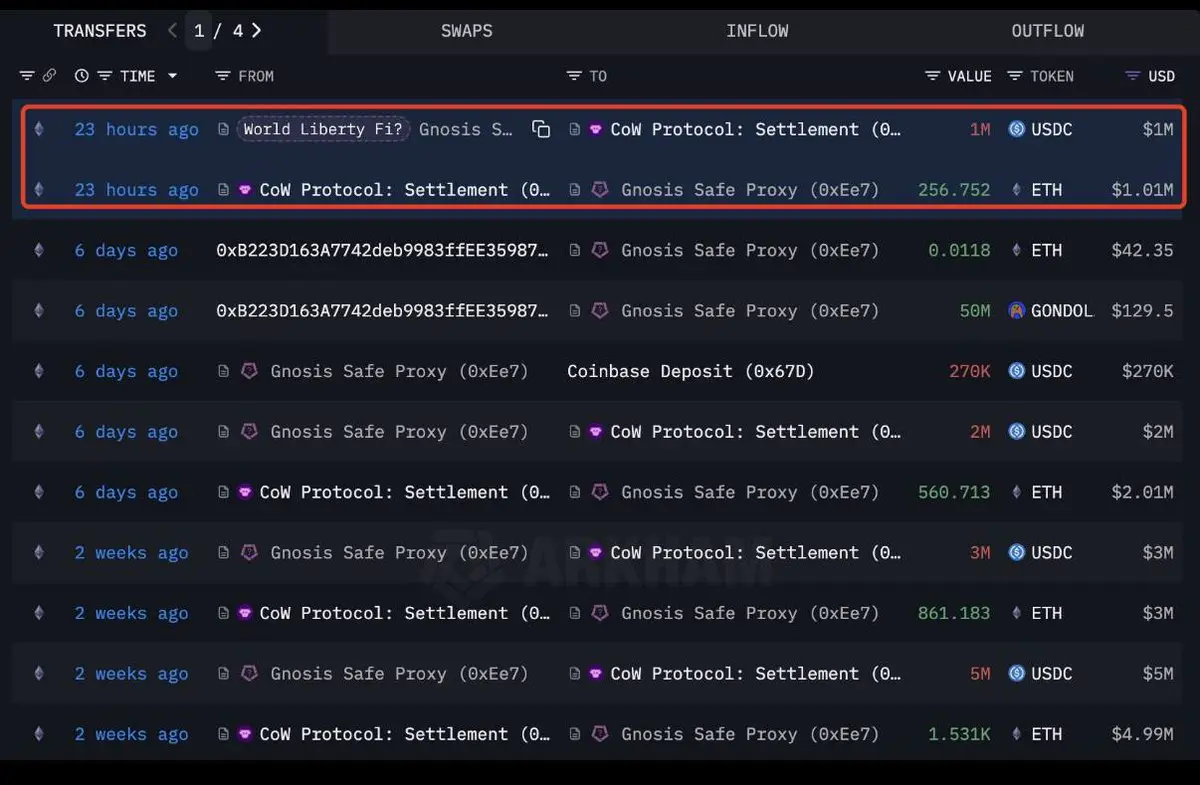Viewport: 1200px width, 785px height.
Task: Open the 23 hours ago link on the 1M USDC row
Action: pyautogui.click(x=136, y=129)
